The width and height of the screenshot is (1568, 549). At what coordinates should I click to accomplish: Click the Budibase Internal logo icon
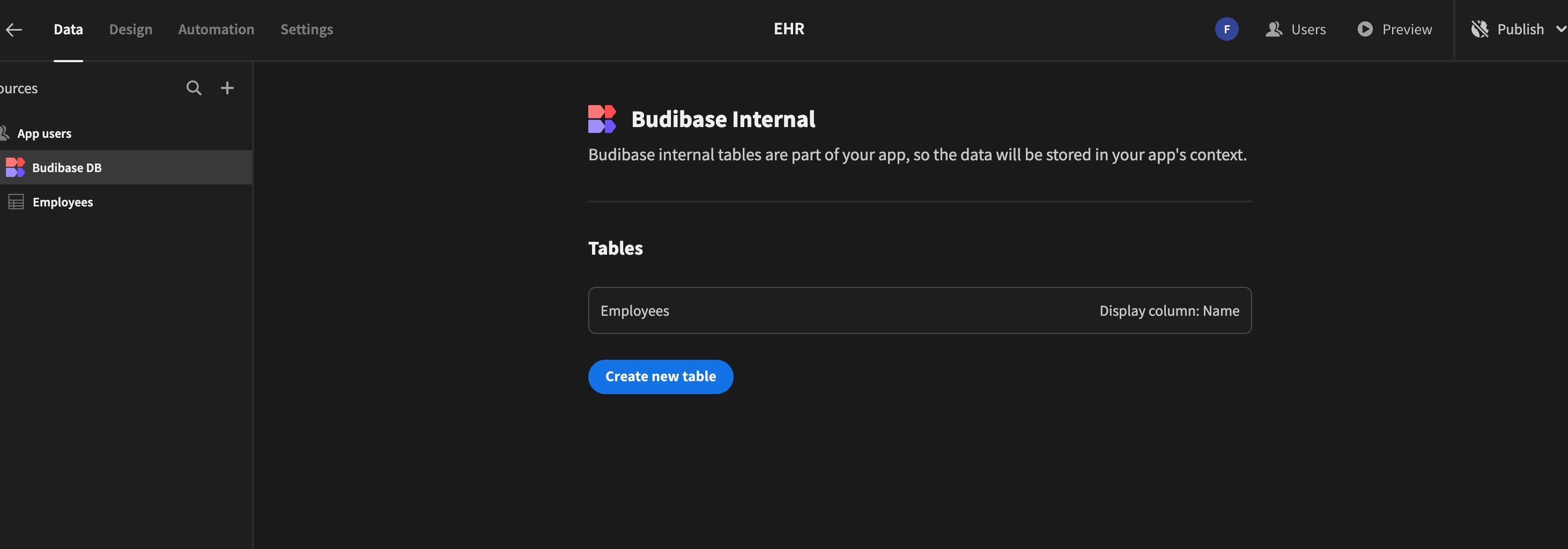pyautogui.click(x=603, y=118)
